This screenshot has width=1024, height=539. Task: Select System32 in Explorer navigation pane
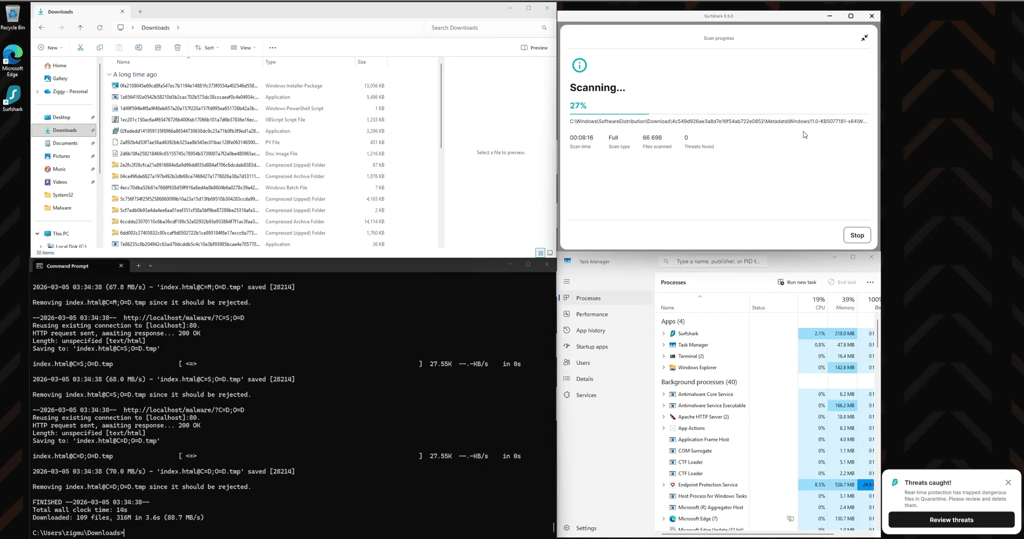[62, 195]
